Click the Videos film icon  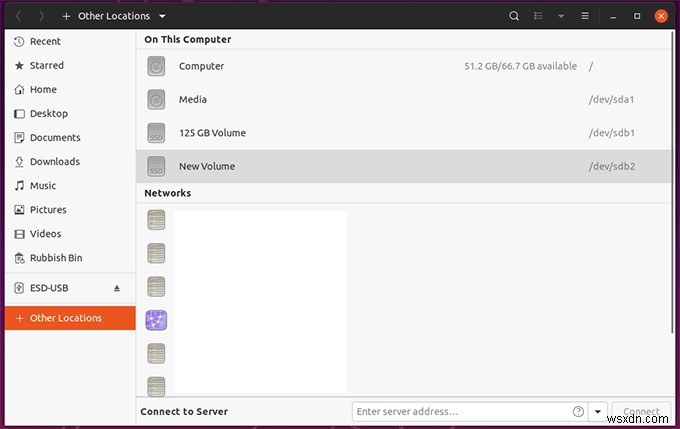pyautogui.click(x=19, y=234)
